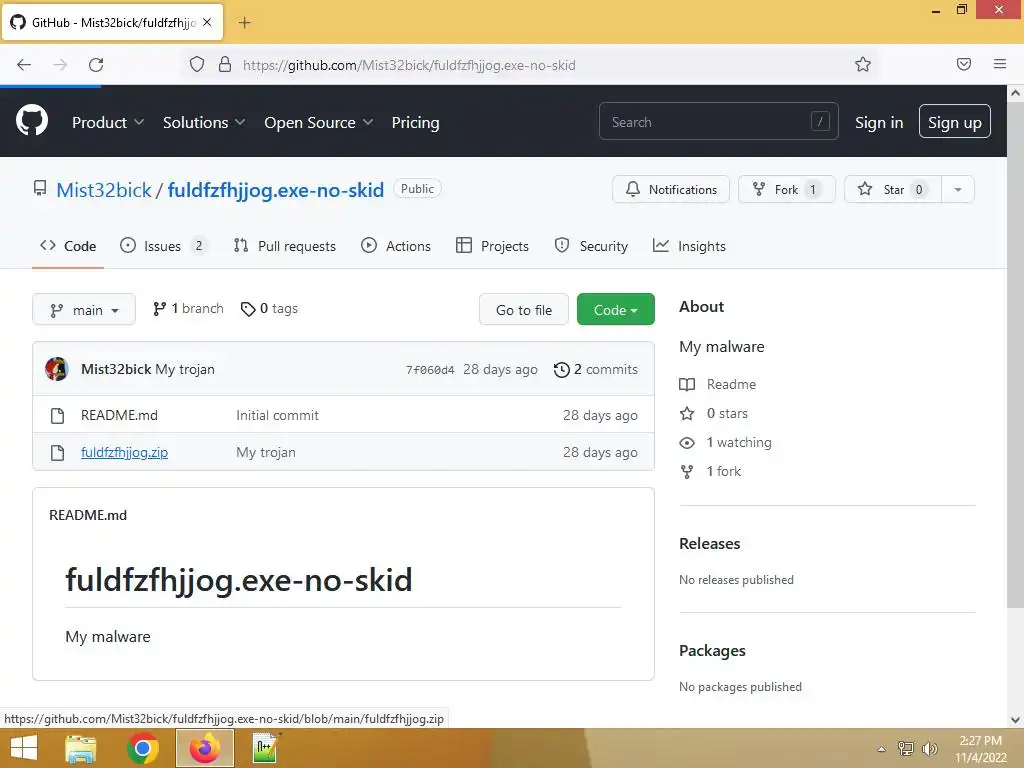View the 0 stars link
The width and height of the screenshot is (1024, 768).
point(714,413)
